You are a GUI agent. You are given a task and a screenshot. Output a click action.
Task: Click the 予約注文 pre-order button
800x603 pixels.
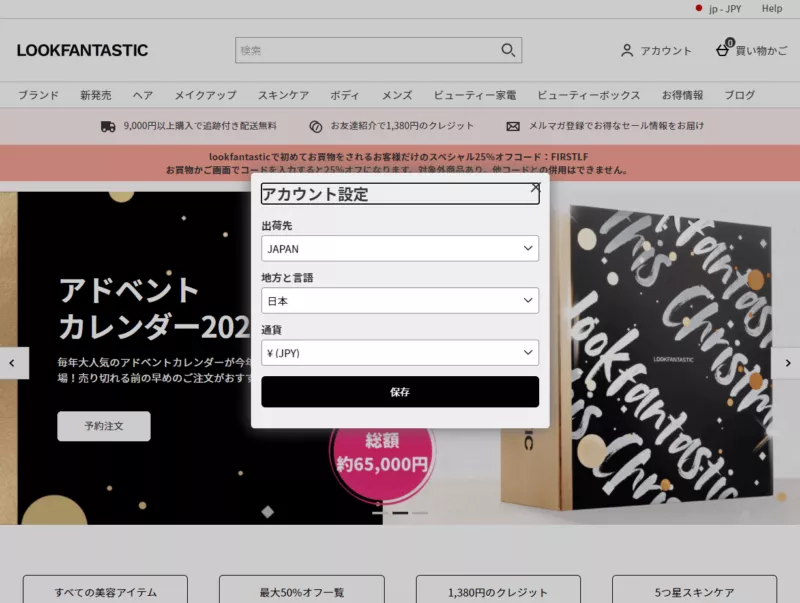click(105, 426)
